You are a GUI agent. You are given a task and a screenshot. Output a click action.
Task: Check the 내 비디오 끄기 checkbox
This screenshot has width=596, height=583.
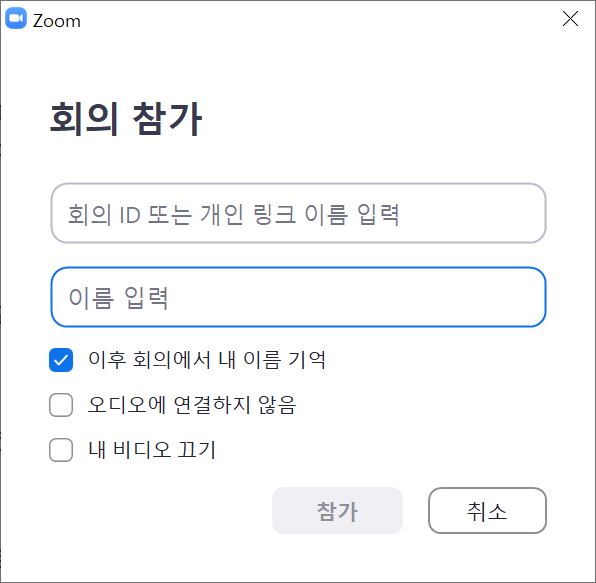click(61, 450)
